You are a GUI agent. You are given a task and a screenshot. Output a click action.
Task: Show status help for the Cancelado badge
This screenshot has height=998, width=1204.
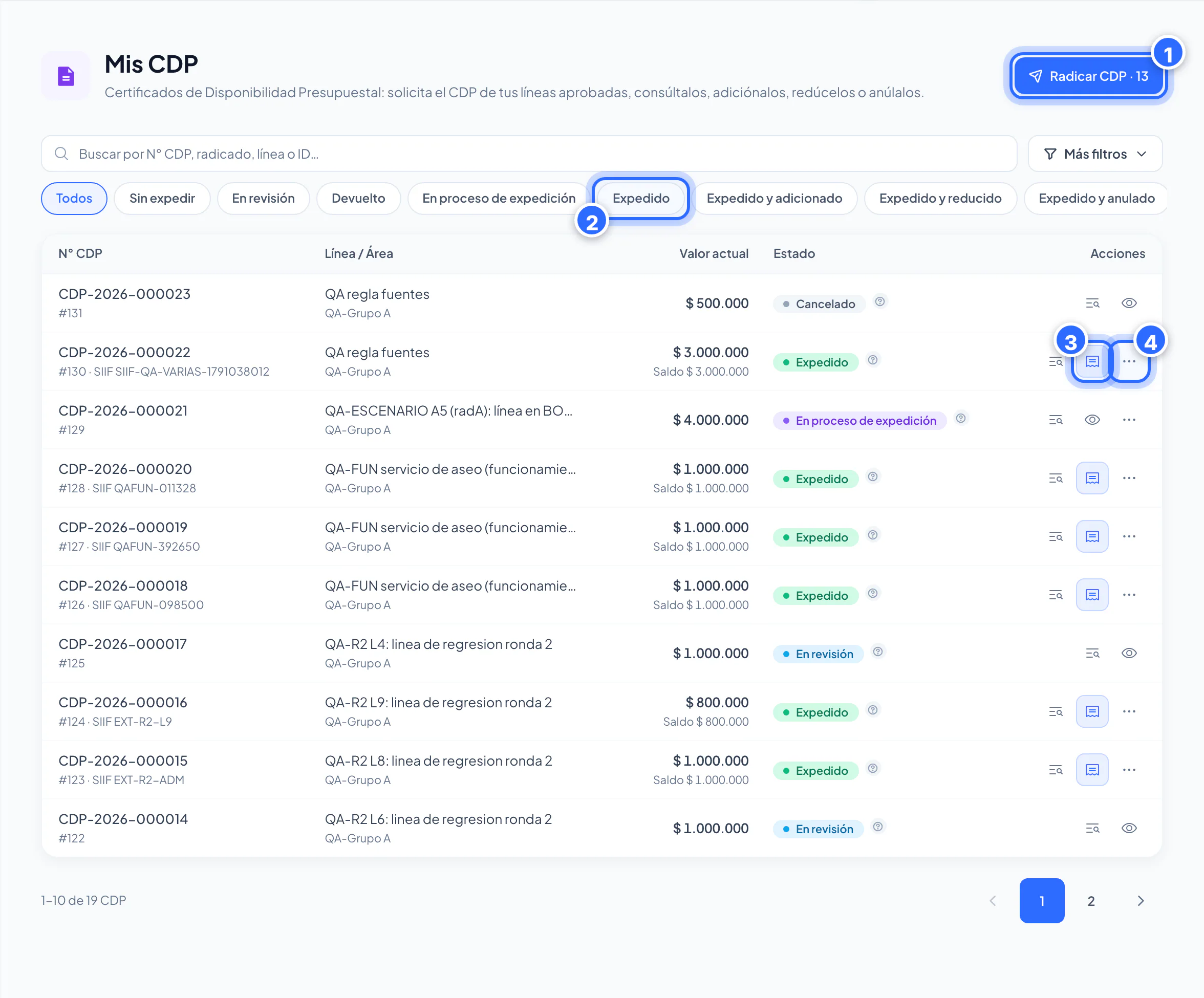(880, 301)
